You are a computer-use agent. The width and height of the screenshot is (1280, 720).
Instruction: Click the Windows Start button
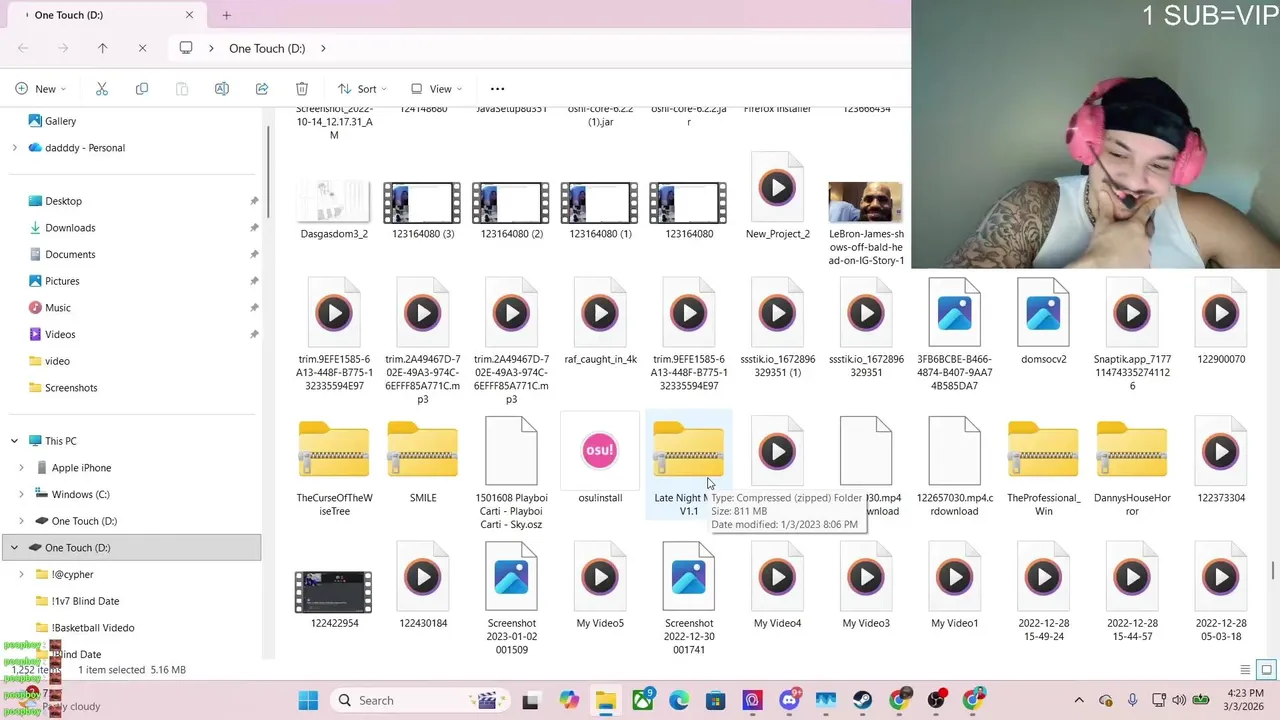(308, 700)
